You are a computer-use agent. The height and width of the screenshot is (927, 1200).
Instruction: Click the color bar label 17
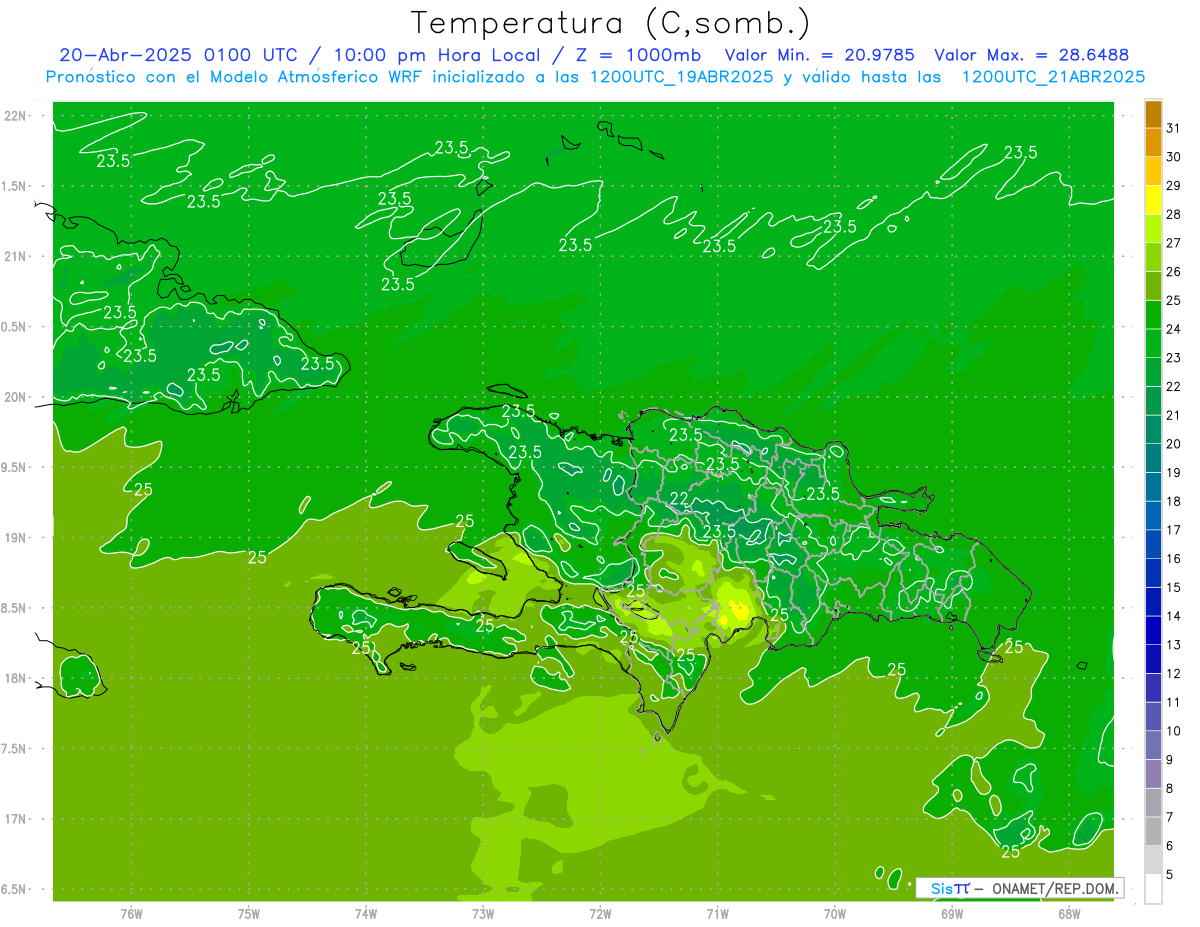[x=1173, y=530]
